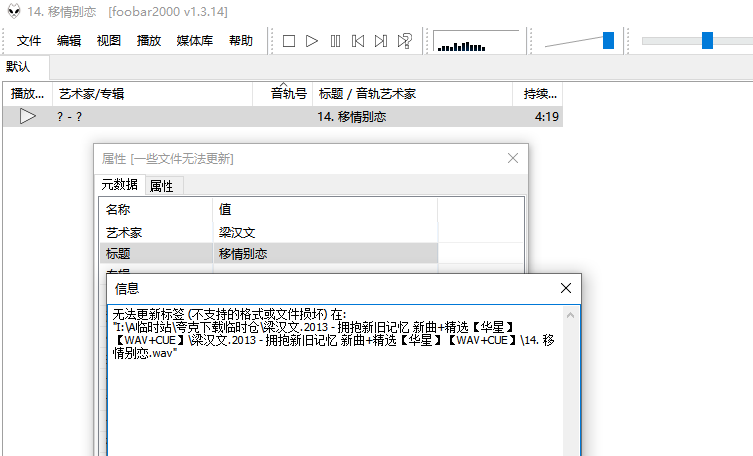Click the foobar2000 alien app icon
753x456 pixels.
(x=14, y=12)
